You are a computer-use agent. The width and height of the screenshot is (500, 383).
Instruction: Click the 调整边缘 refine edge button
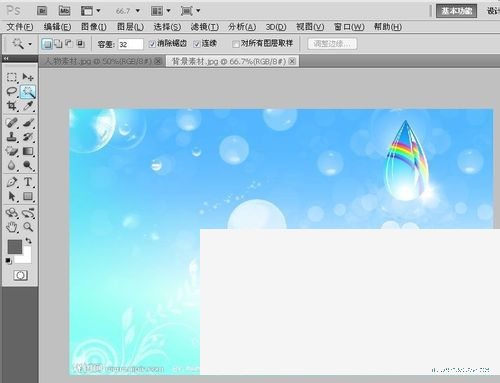point(332,44)
